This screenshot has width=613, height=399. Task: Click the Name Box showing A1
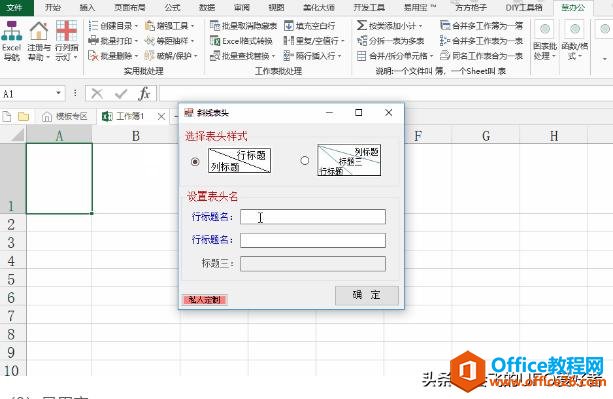pos(27,94)
